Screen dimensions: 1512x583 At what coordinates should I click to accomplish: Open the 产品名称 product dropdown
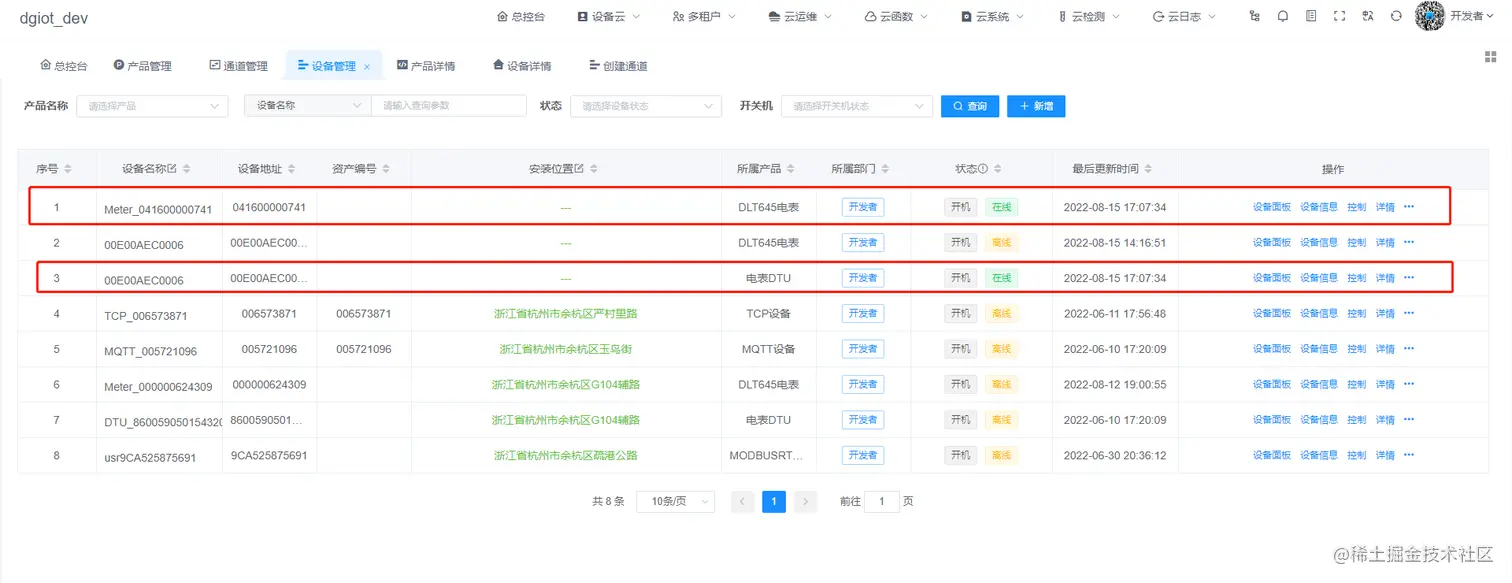click(152, 106)
